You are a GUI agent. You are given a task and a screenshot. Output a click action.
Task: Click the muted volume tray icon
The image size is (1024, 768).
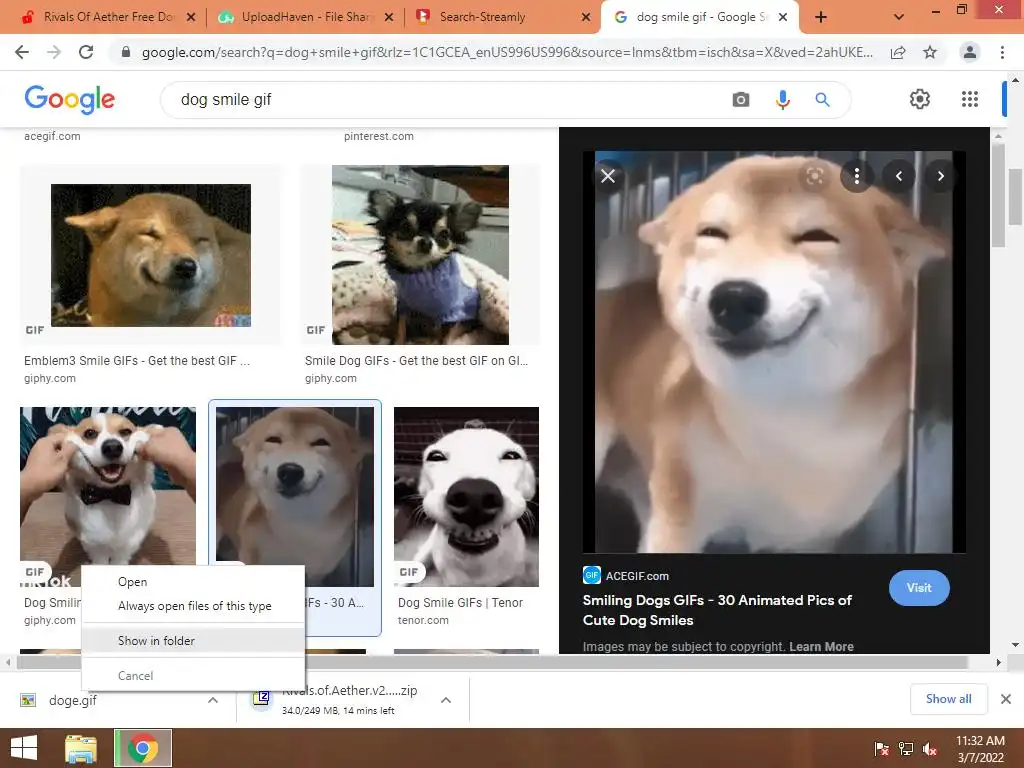(x=930, y=749)
